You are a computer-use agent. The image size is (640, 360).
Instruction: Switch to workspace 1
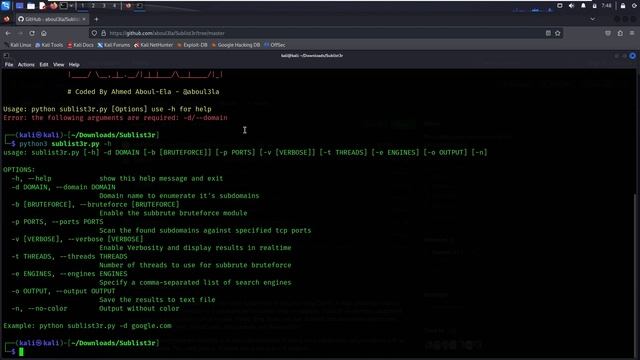[x=82, y=6]
